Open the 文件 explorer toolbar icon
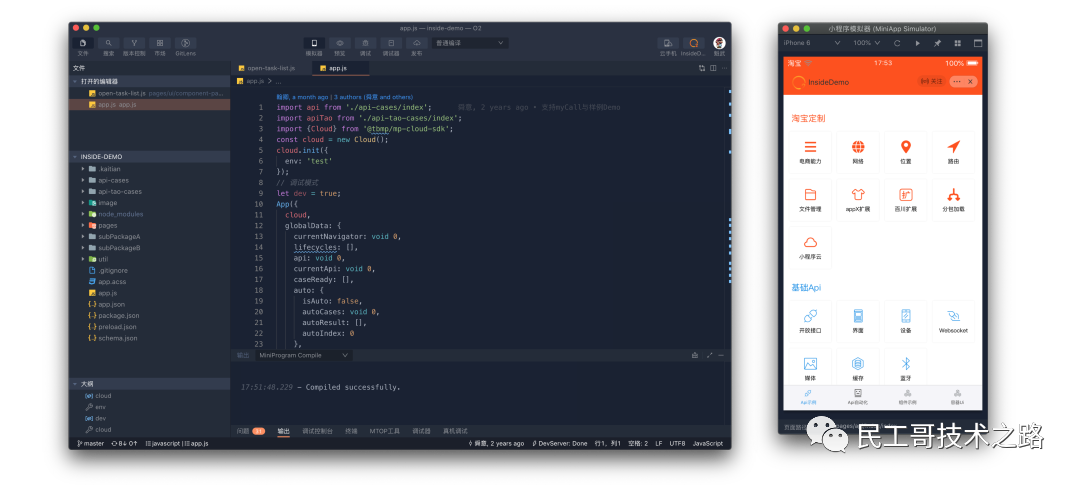 [x=83, y=43]
